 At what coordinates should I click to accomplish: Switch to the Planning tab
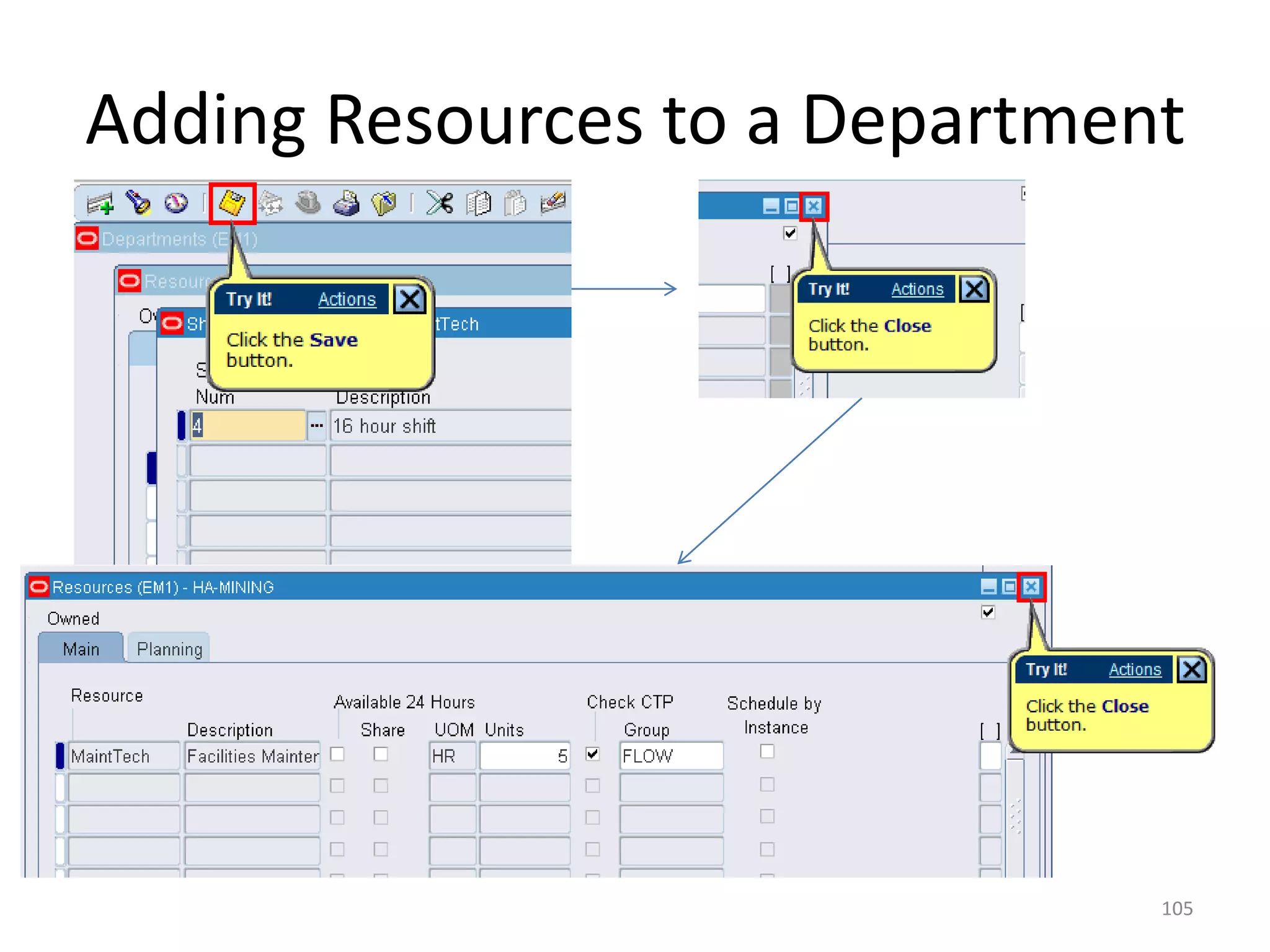point(169,648)
